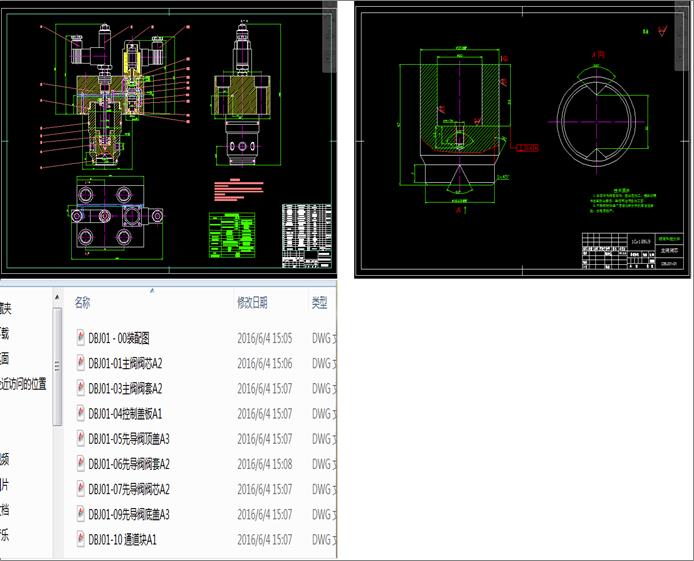
Task: Click the DWG icon of DBJ01-01主阀阀芯A2
Action: [x=80, y=363]
